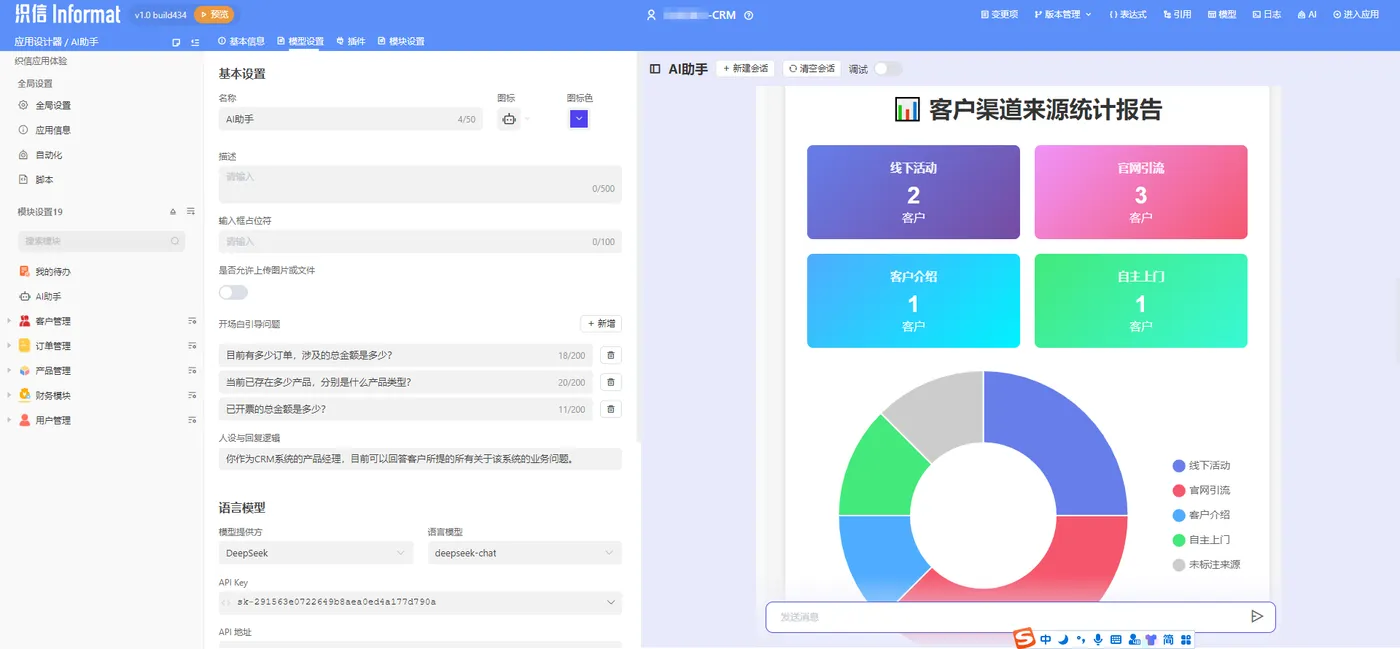The image size is (1400, 649).
Task: Click settings icon on 用户管理 row
Action: point(192,420)
